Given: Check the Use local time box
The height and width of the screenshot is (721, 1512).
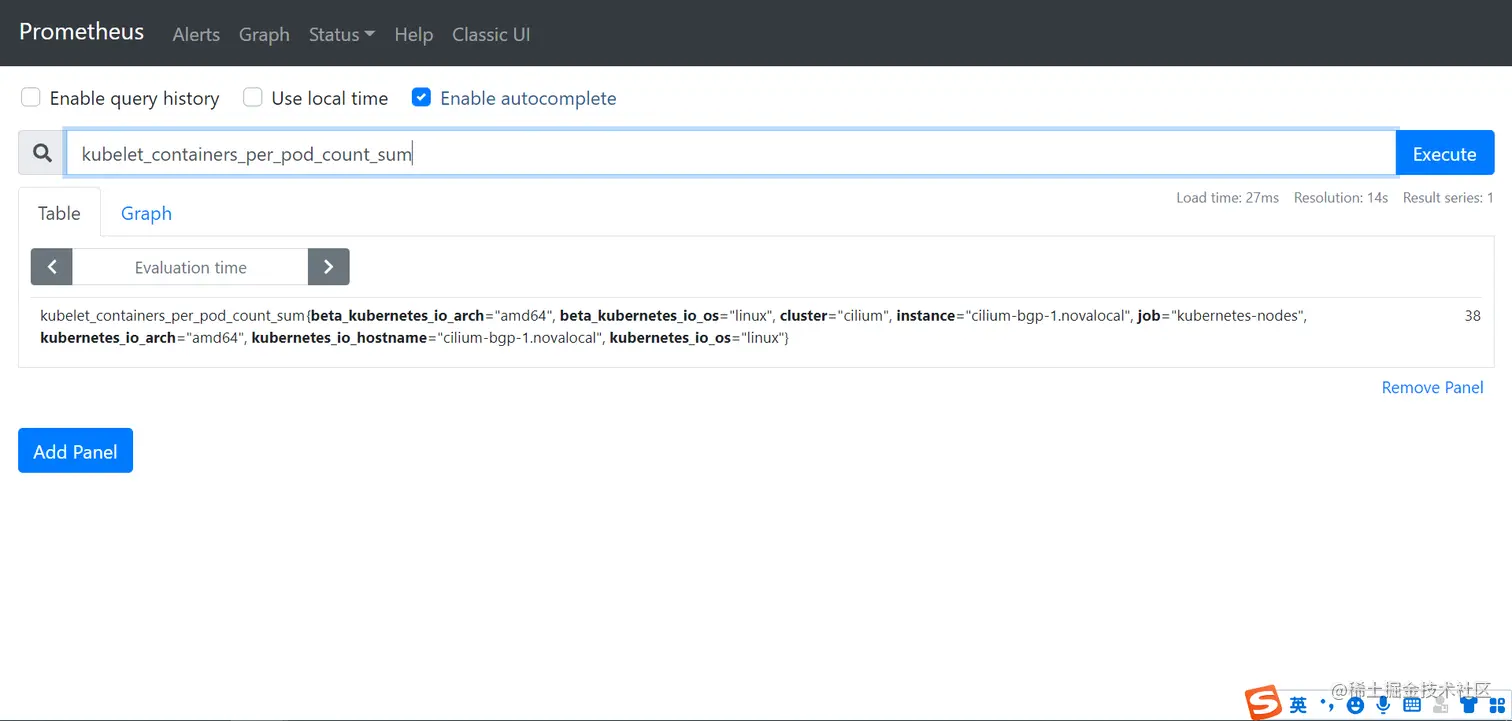Looking at the screenshot, I should (x=253, y=97).
